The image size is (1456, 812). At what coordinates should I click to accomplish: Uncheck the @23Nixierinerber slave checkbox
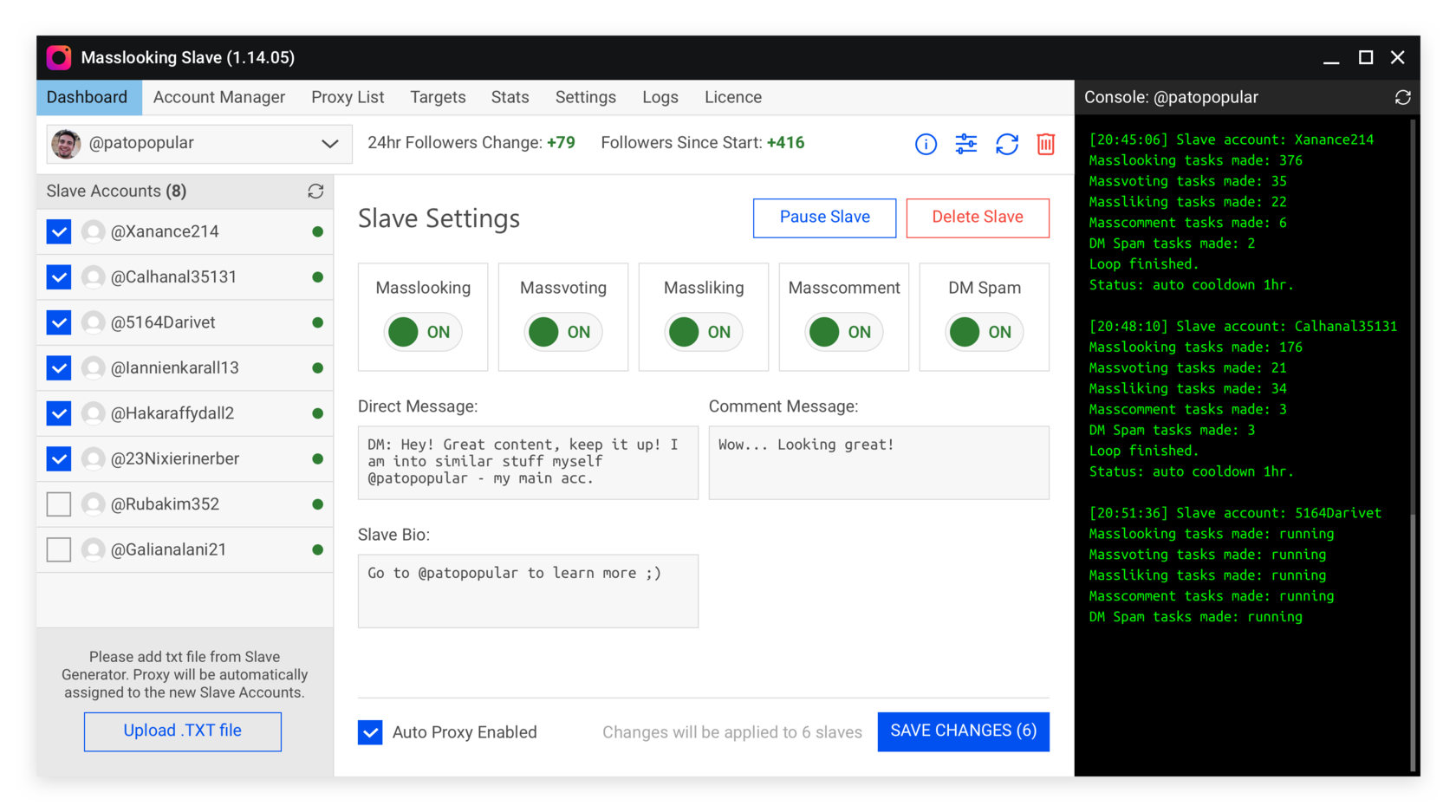click(59, 459)
